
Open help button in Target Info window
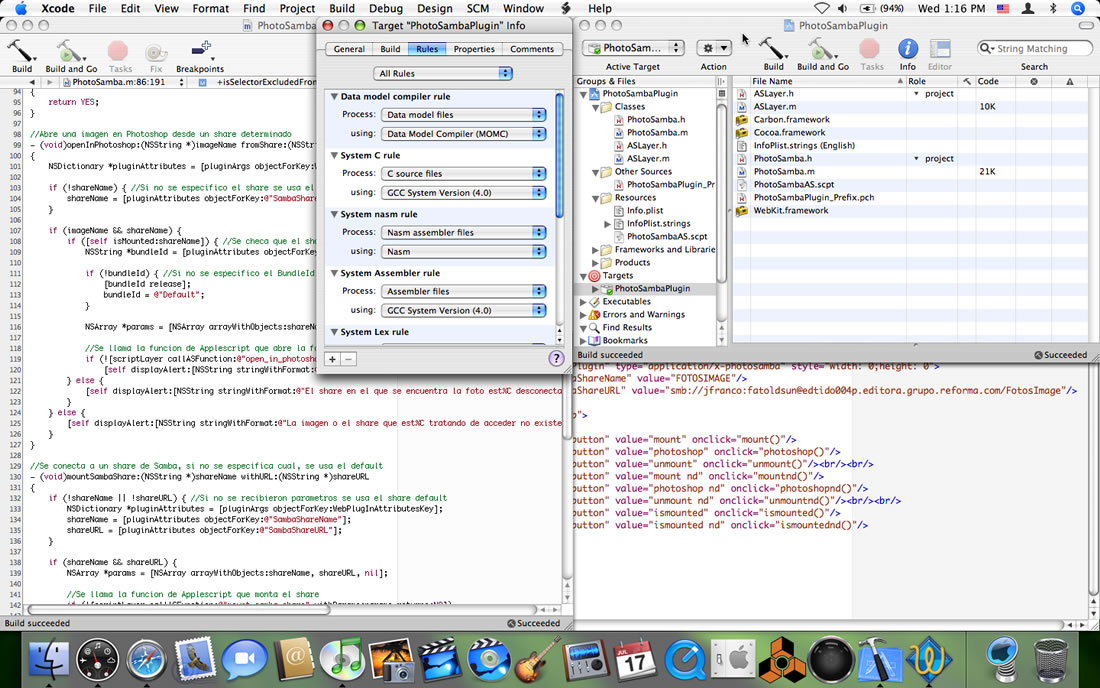point(556,358)
